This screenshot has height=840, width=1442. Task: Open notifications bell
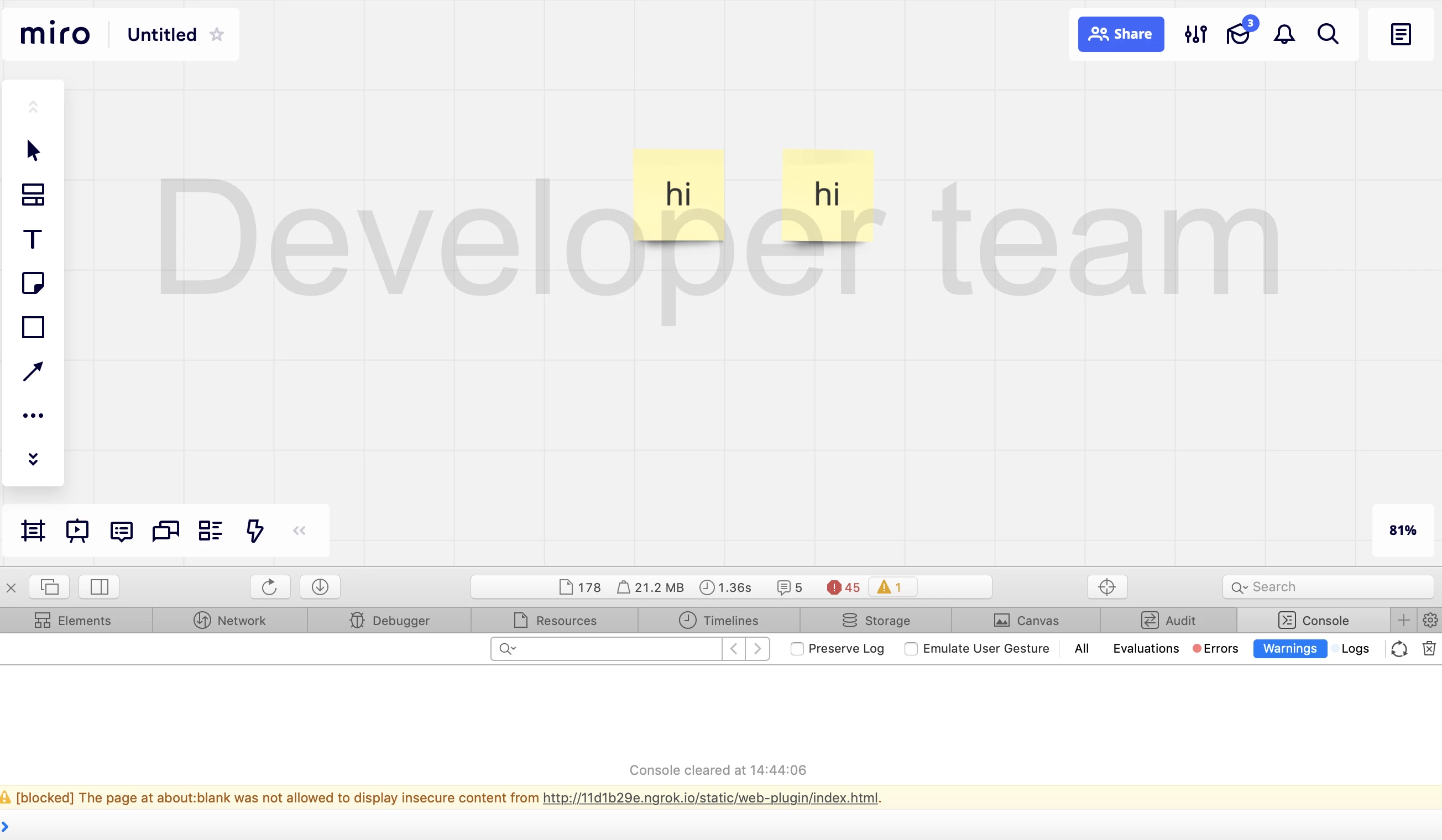tap(1283, 34)
